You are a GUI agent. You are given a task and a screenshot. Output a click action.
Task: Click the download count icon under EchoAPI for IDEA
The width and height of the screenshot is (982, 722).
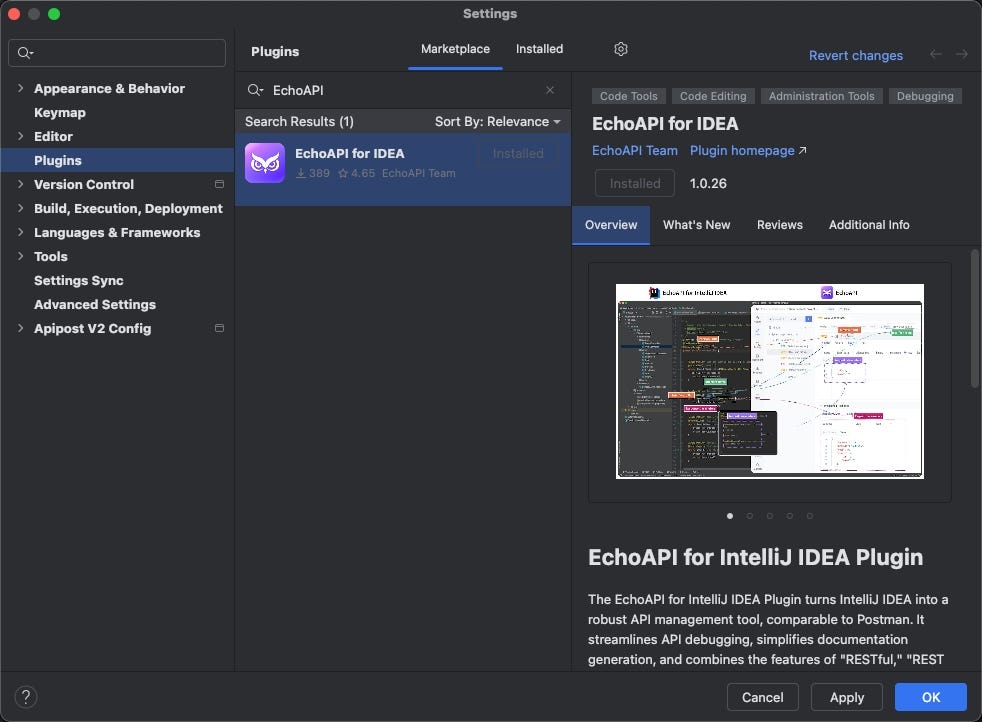pos(300,173)
